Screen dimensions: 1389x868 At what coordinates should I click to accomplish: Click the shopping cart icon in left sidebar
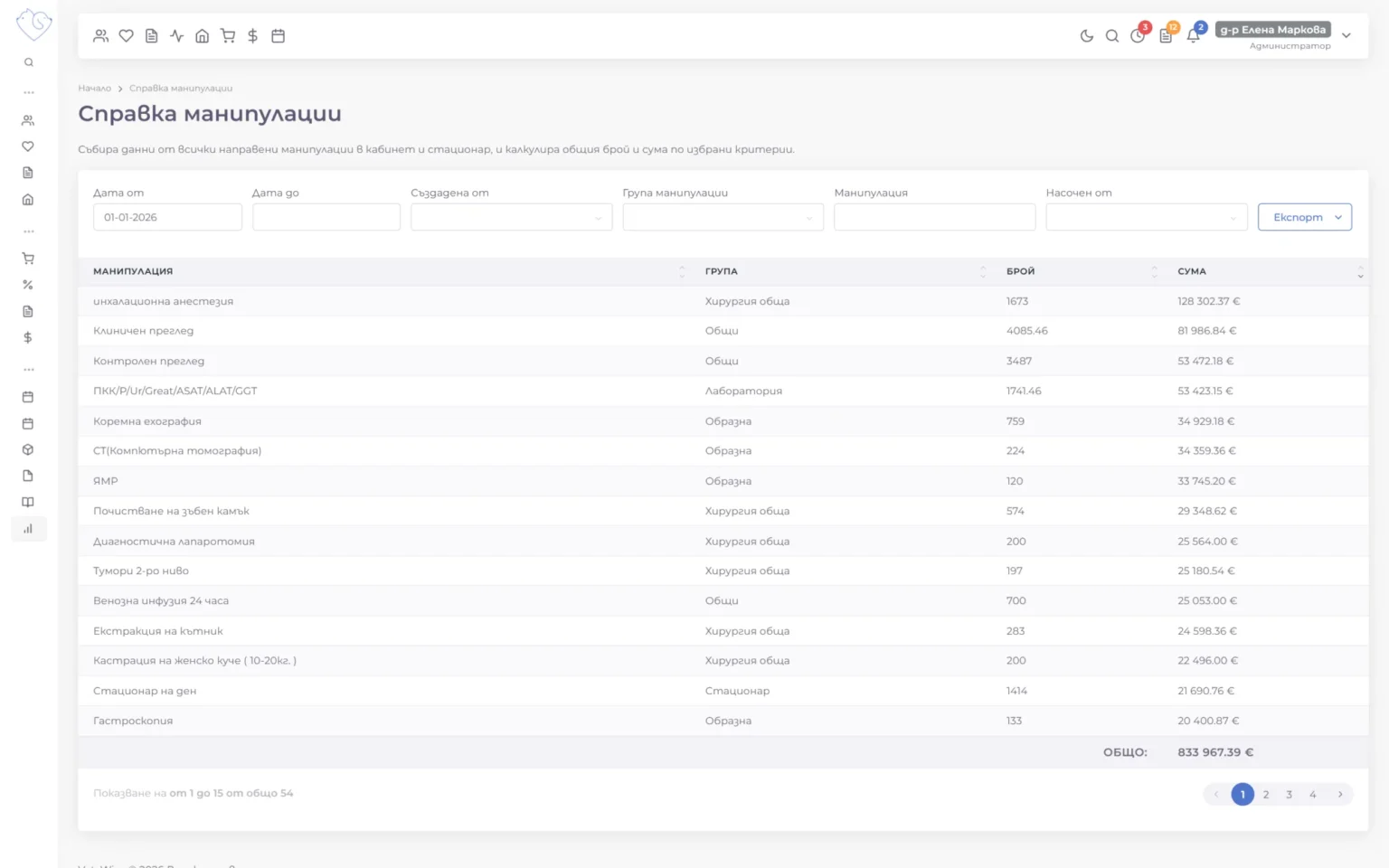tap(28, 259)
